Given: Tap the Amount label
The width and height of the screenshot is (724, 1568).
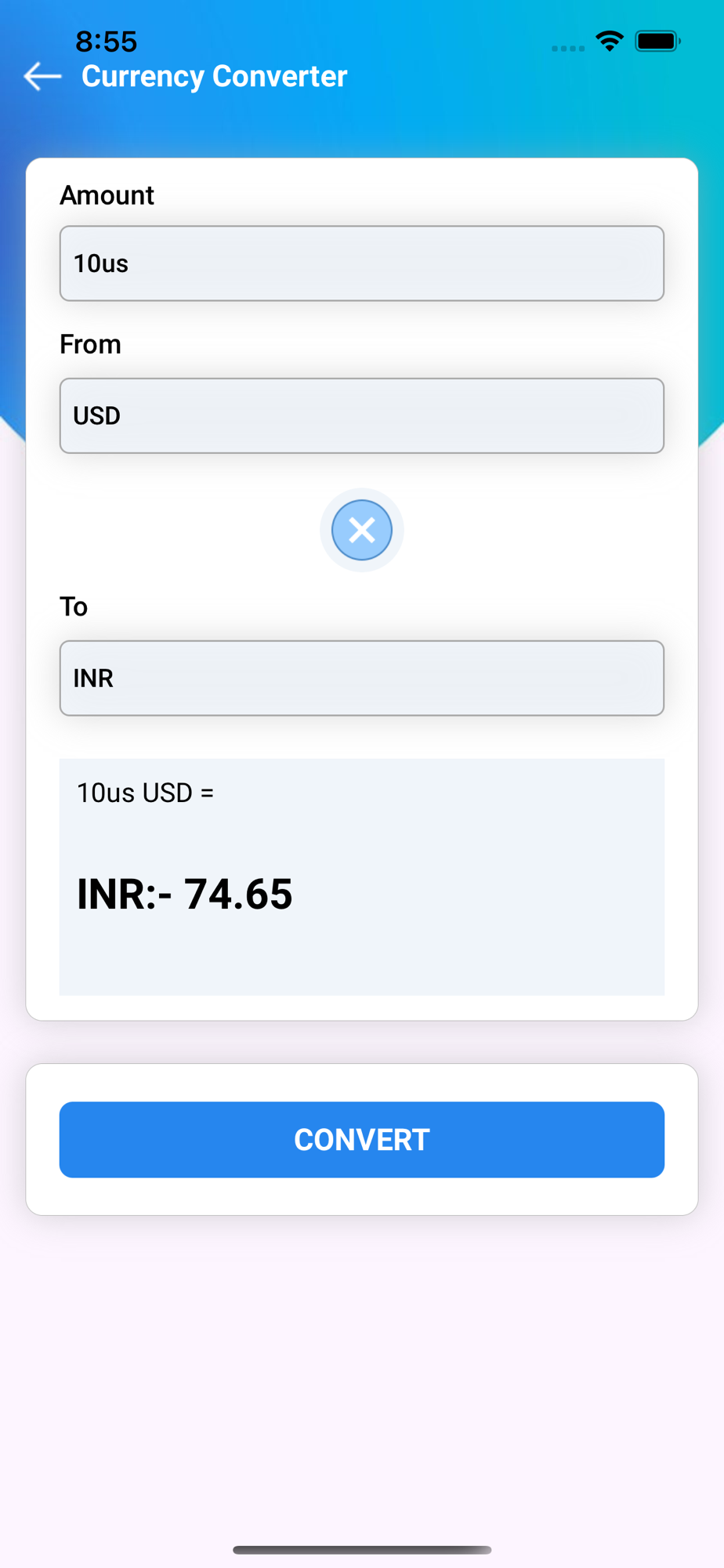Looking at the screenshot, I should coord(107,195).
